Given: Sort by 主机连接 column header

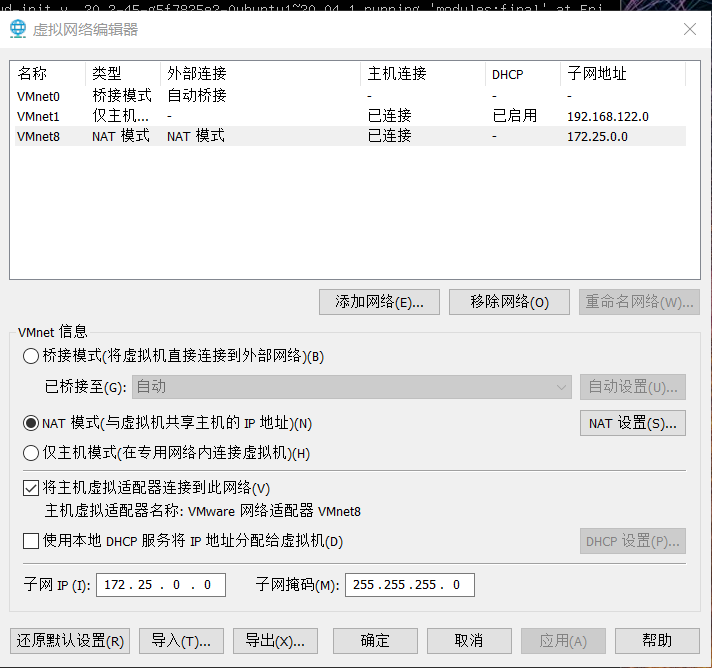Looking at the screenshot, I should [423, 74].
